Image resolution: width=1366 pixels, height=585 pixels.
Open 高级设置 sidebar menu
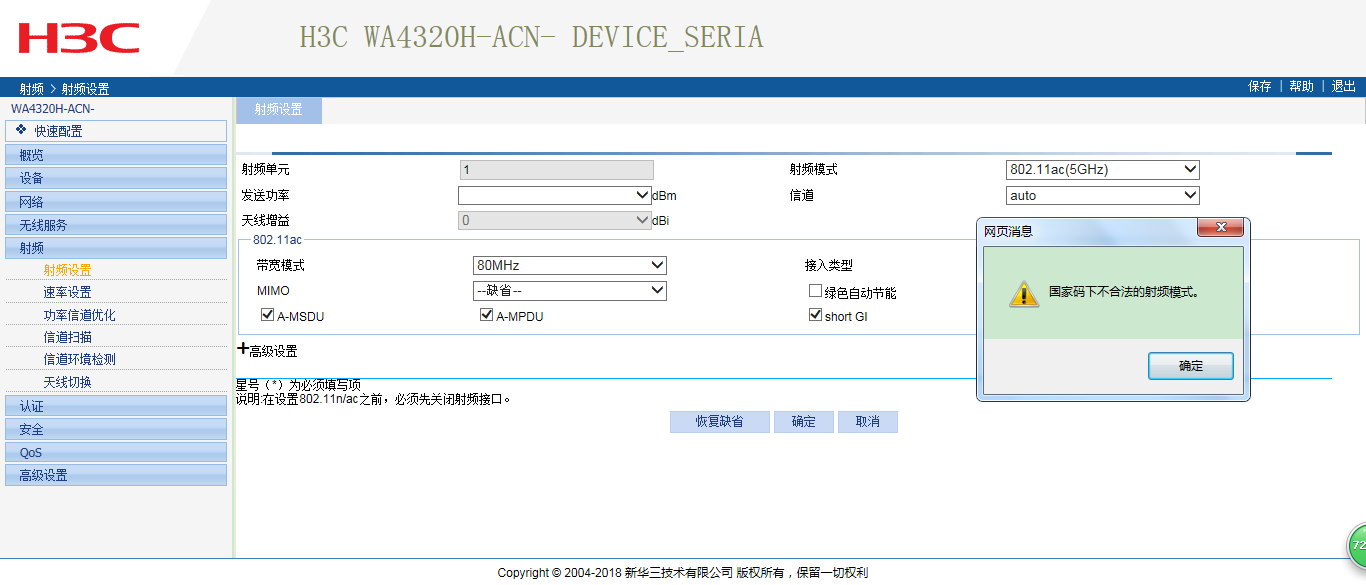coord(116,475)
